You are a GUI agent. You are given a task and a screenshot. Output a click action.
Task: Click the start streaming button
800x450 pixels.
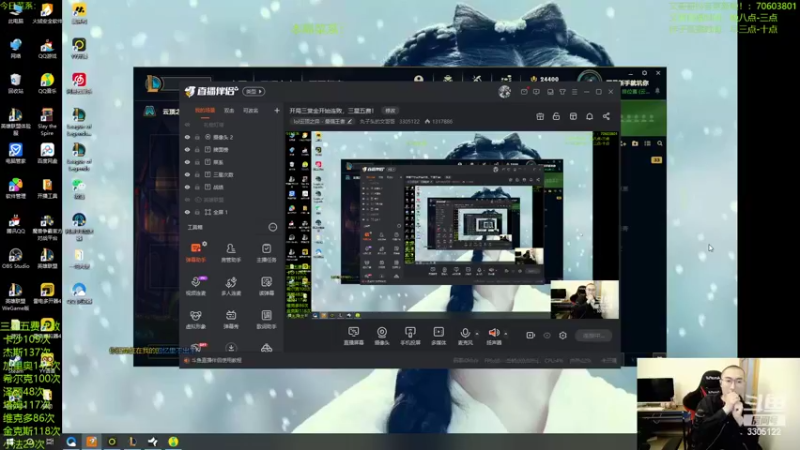[593, 336]
